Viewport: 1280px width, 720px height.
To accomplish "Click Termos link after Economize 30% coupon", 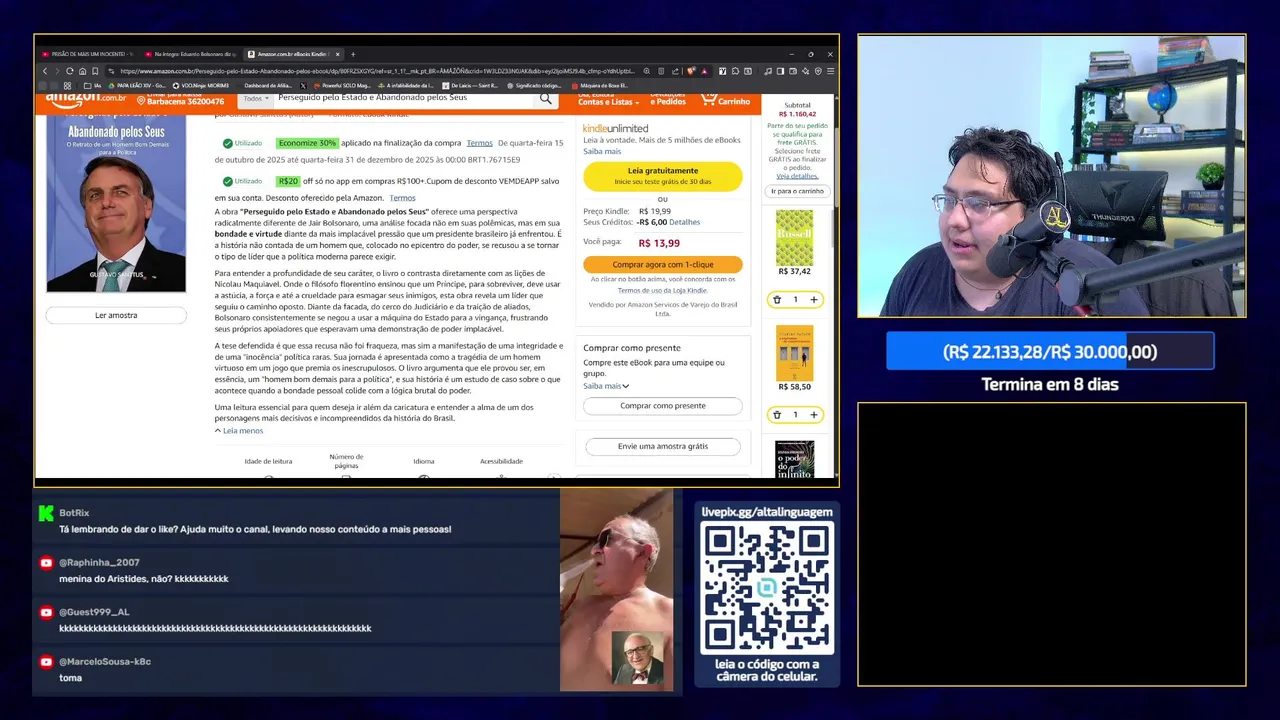I will (x=479, y=143).
